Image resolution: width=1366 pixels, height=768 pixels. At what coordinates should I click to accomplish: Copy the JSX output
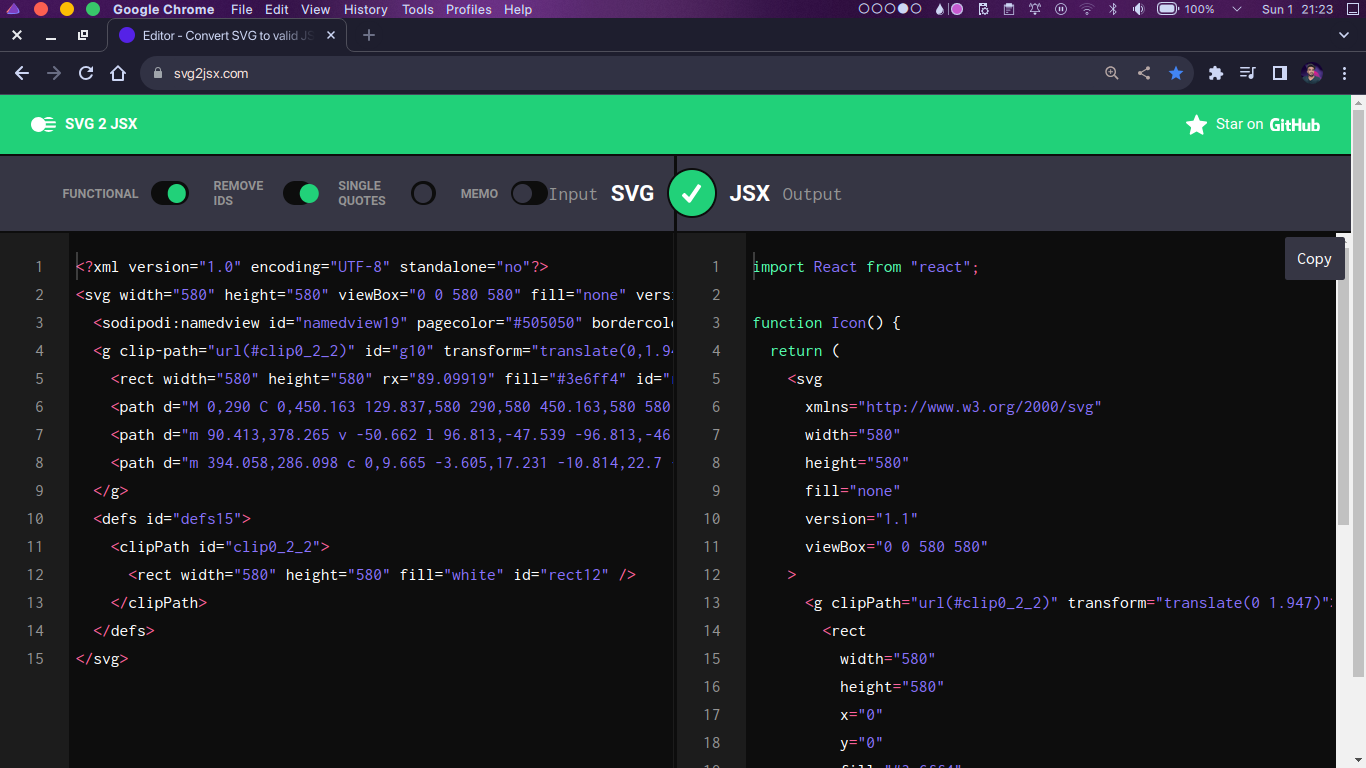click(1314, 258)
